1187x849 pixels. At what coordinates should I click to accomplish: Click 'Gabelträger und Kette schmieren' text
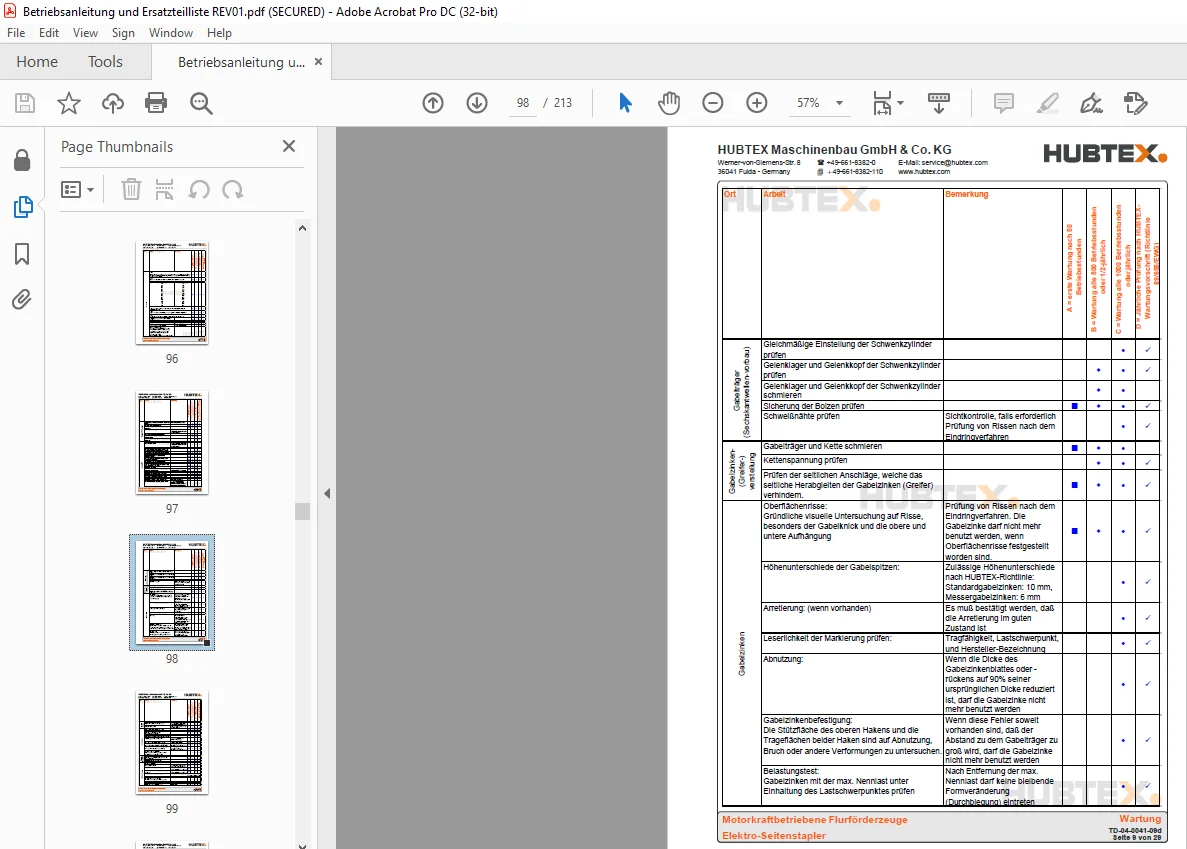pyautogui.click(x=822, y=446)
